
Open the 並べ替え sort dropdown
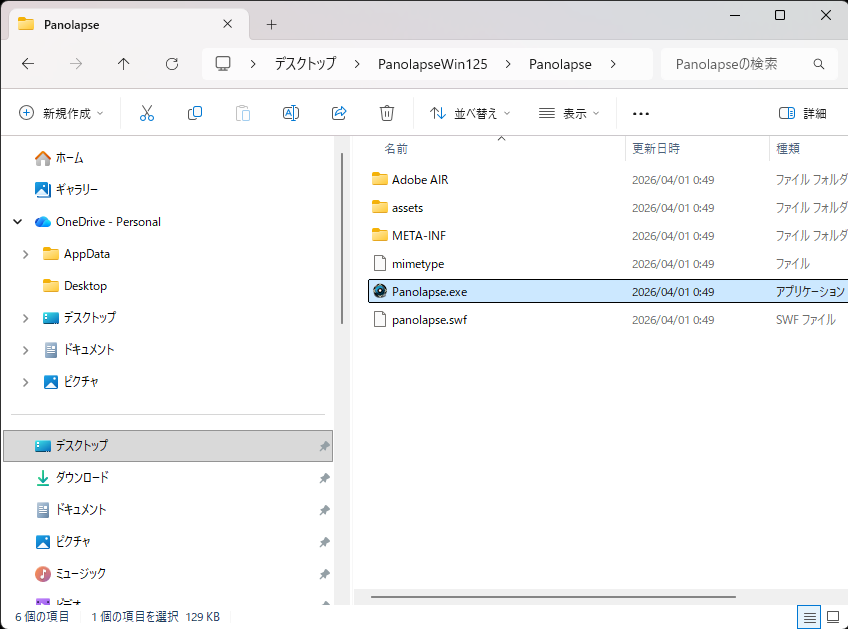point(470,113)
